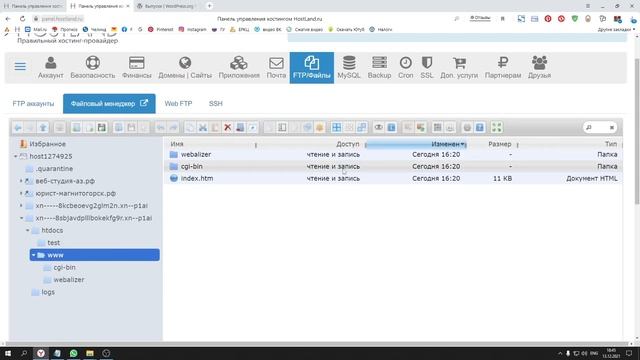Expand the веб-студия-аз.рф folder
The width and height of the screenshot is (640, 360).
click(x=21, y=181)
